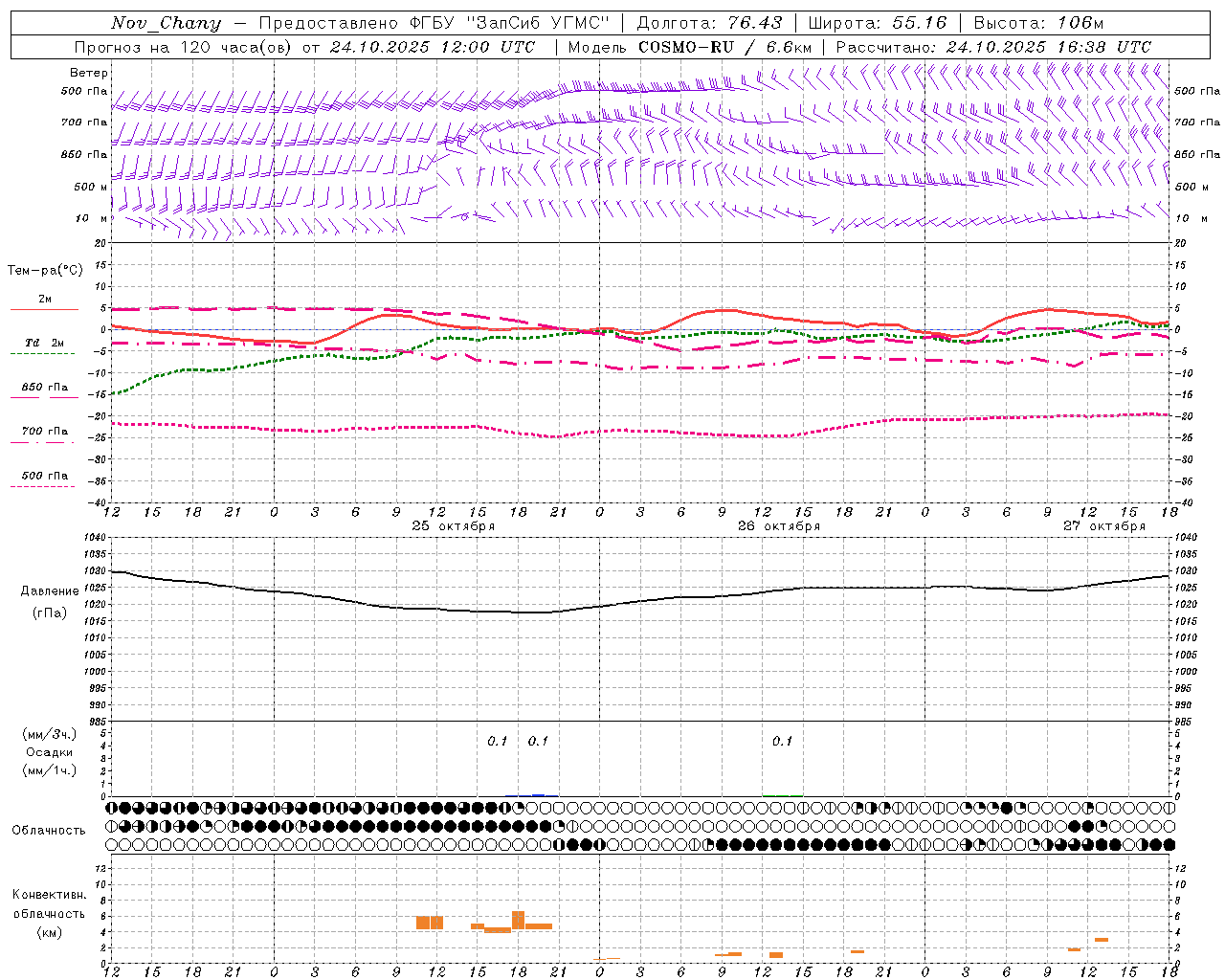Select the 27 октября date label
This screenshot has height=980, width=1225.
click(1103, 526)
